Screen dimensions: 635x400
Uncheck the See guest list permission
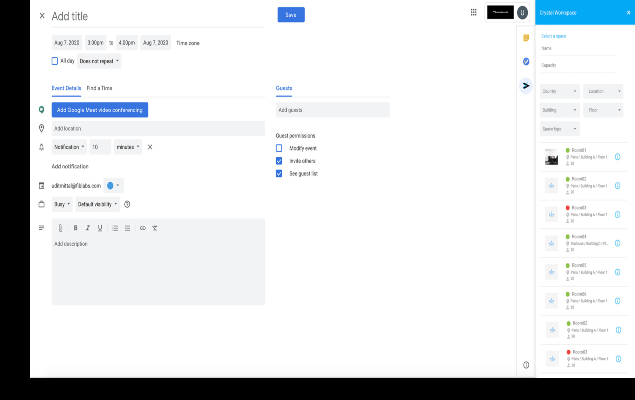(x=279, y=173)
